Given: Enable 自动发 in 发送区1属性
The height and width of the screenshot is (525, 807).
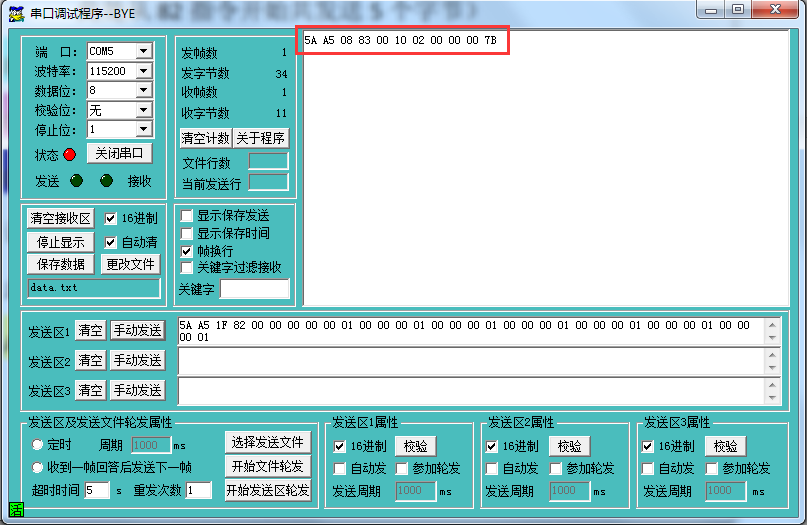Looking at the screenshot, I should [x=339, y=468].
